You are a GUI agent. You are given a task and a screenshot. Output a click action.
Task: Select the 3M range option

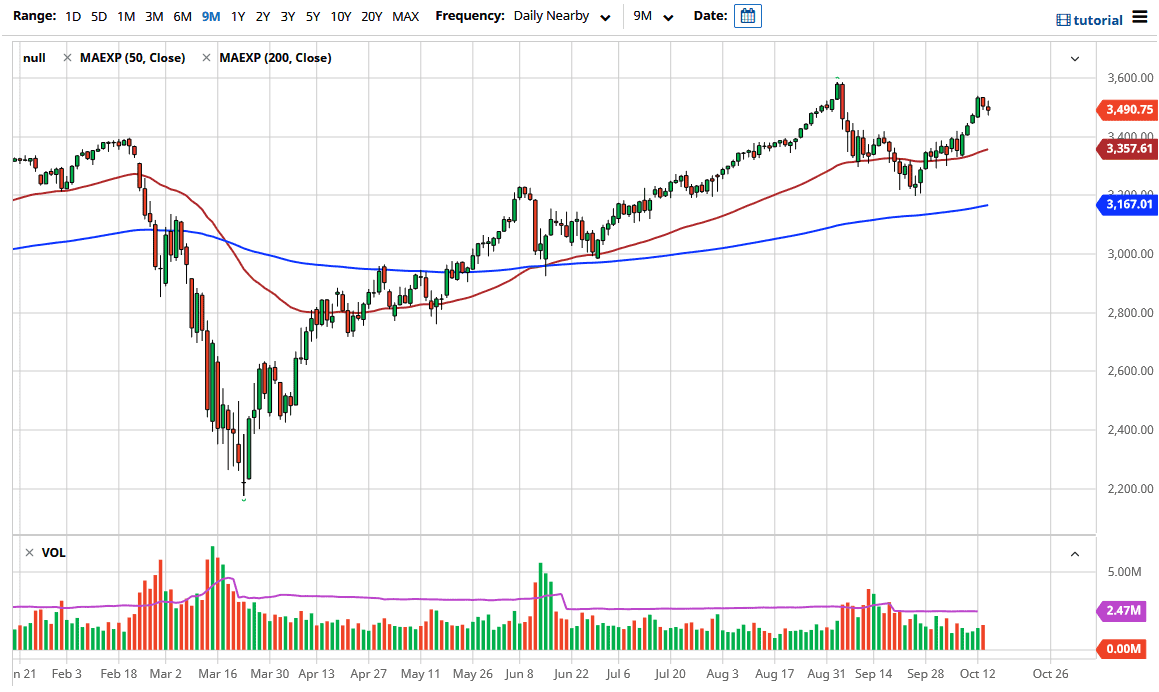click(x=153, y=16)
